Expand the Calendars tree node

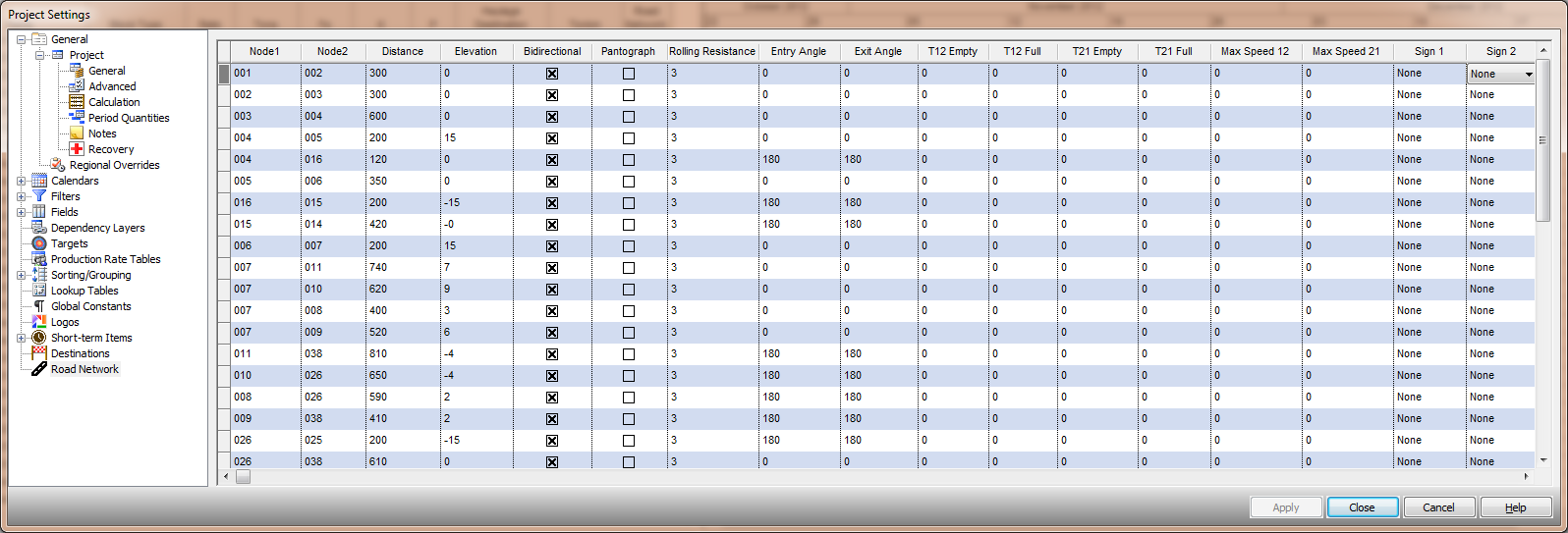(x=22, y=181)
